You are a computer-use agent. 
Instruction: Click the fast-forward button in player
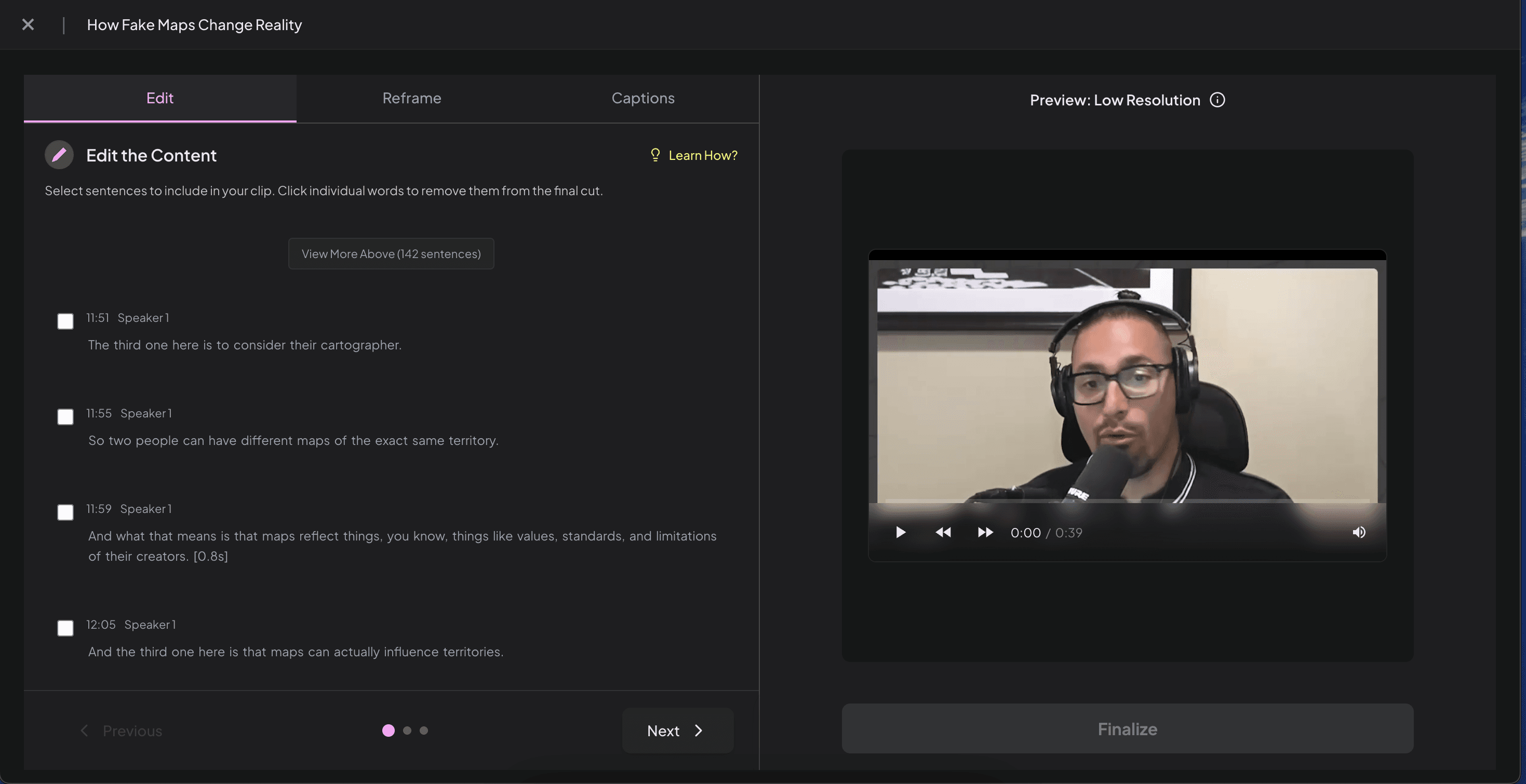pyautogui.click(x=985, y=532)
